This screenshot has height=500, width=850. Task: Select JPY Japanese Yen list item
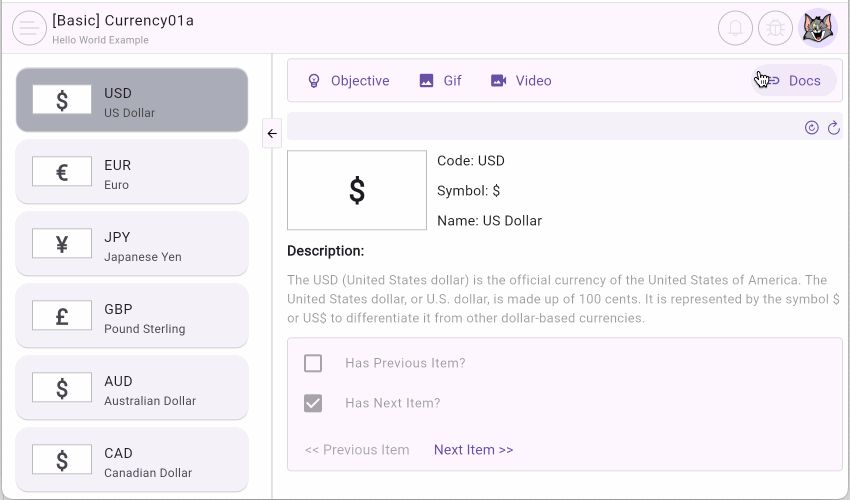(x=131, y=244)
